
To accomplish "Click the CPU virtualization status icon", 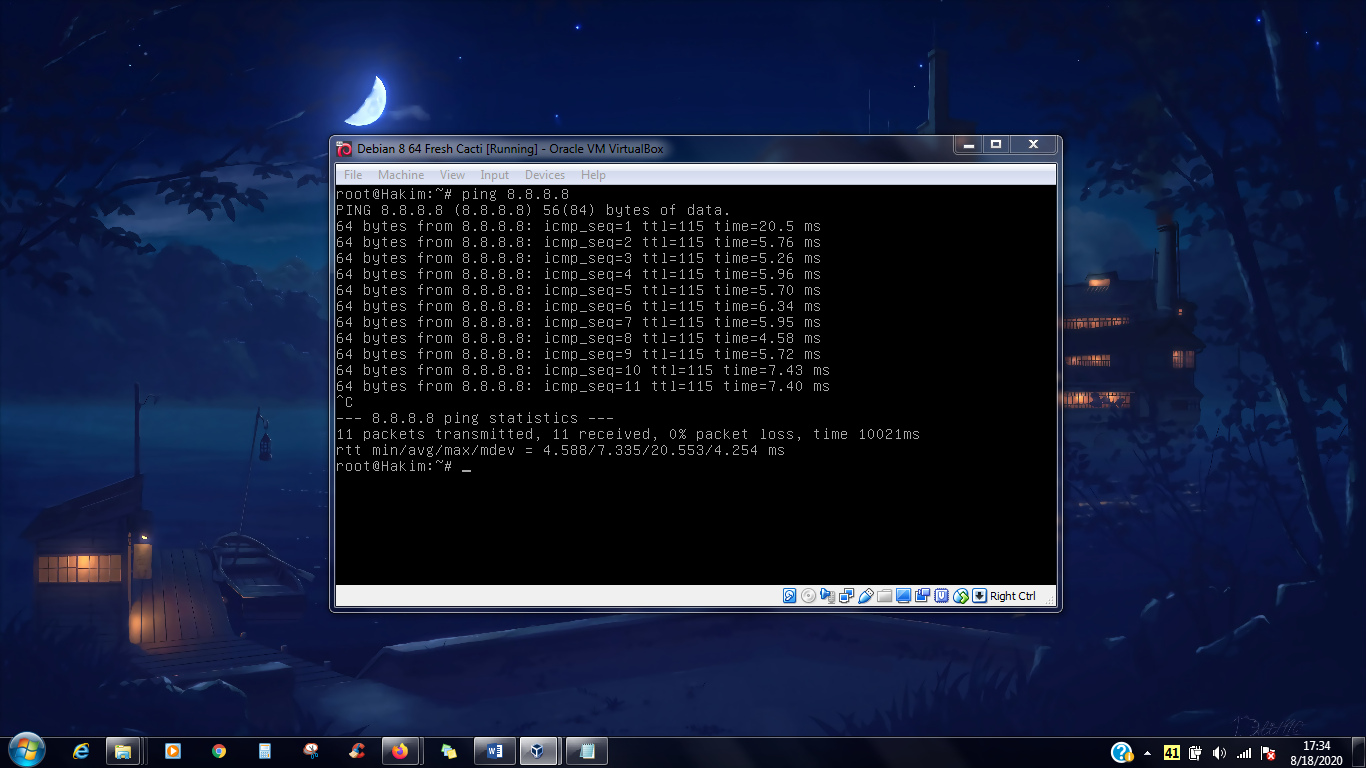I will tap(941, 596).
